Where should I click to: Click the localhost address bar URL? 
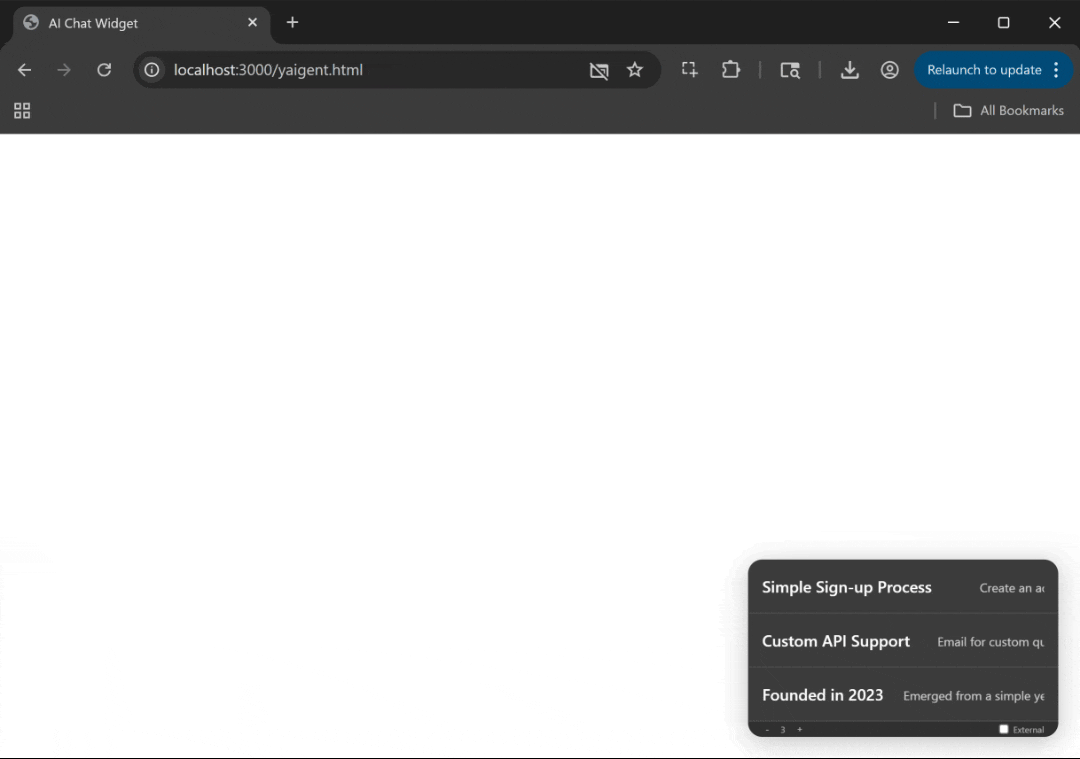[268, 70]
